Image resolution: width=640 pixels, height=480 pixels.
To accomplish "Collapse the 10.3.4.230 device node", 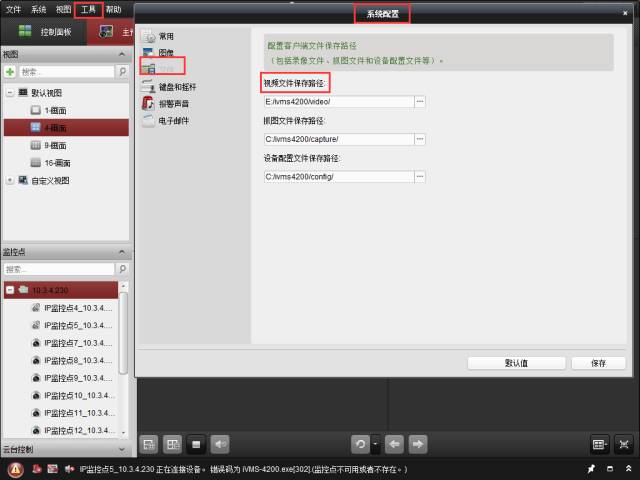I will point(10,290).
